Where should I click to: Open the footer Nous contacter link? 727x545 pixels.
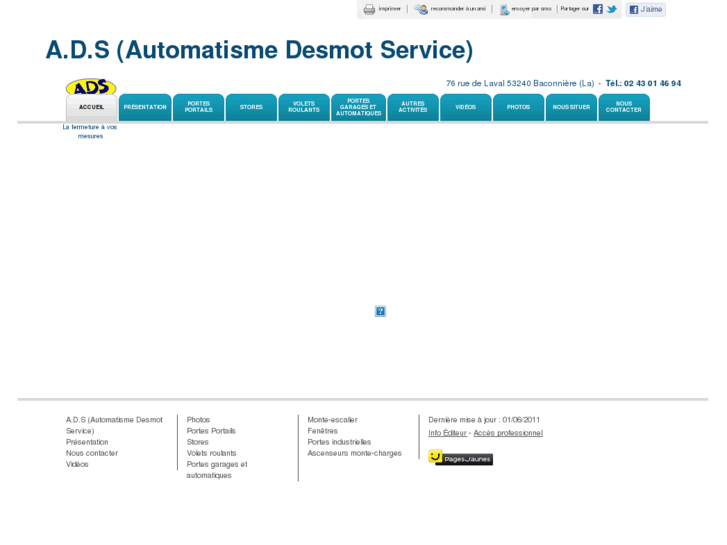coord(92,453)
